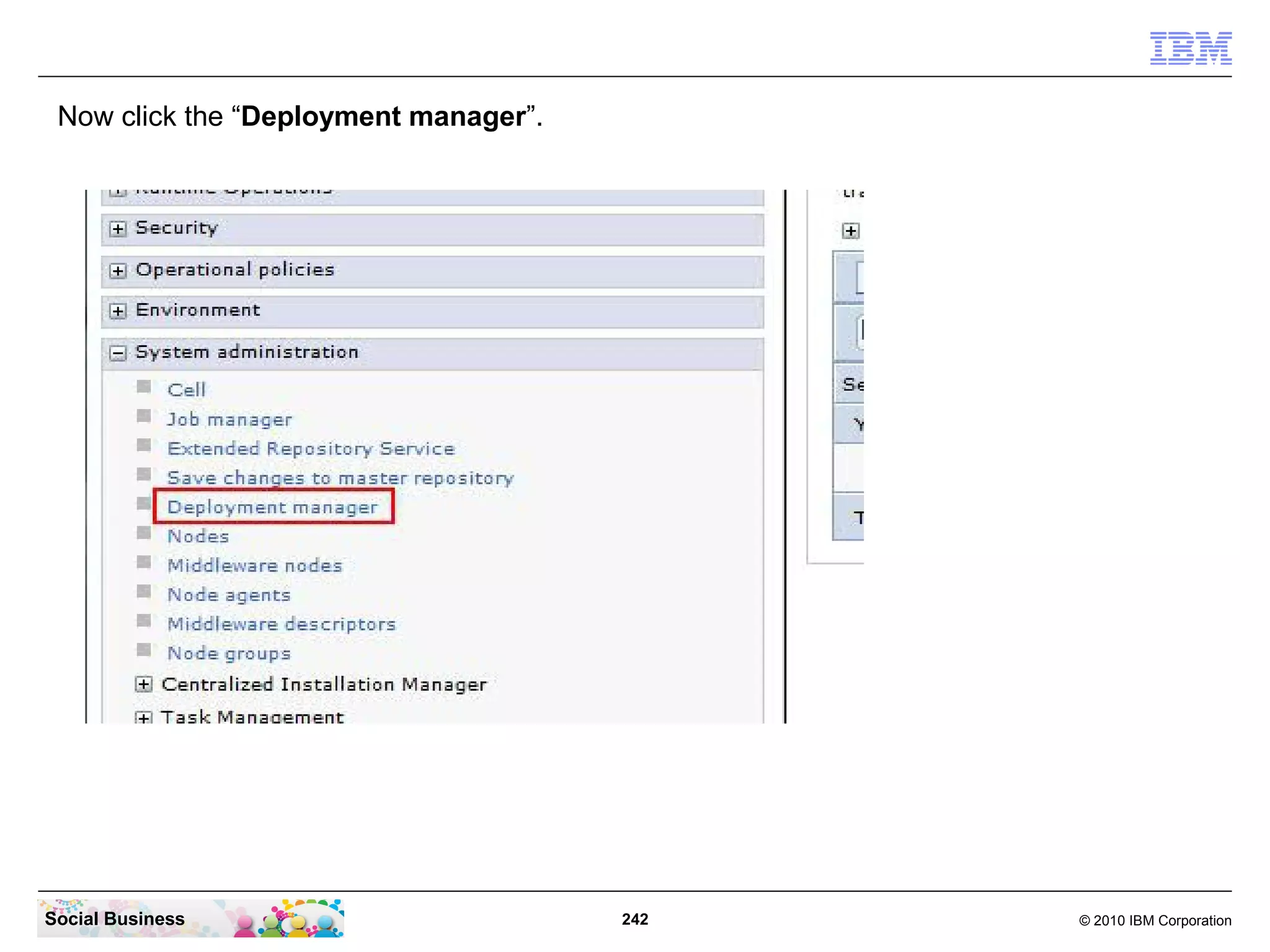This screenshot has width=1270, height=952.
Task: Click the bullet icon beside Middleware nodes
Action: (144, 562)
